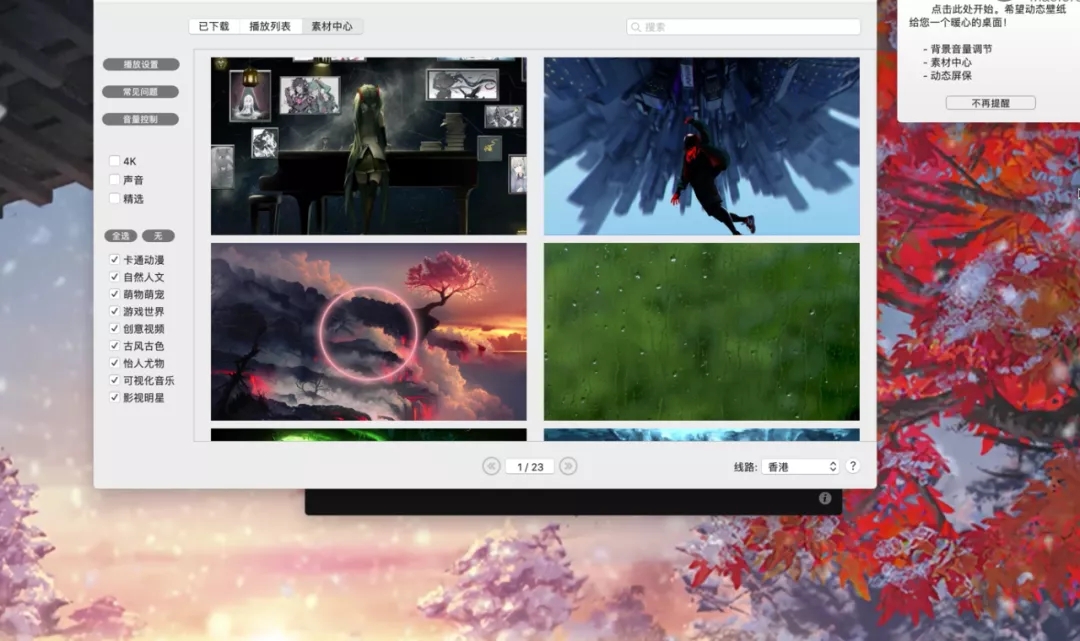
Task: Click the 素材中心 line in the tip popup
Action: coord(951,63)
